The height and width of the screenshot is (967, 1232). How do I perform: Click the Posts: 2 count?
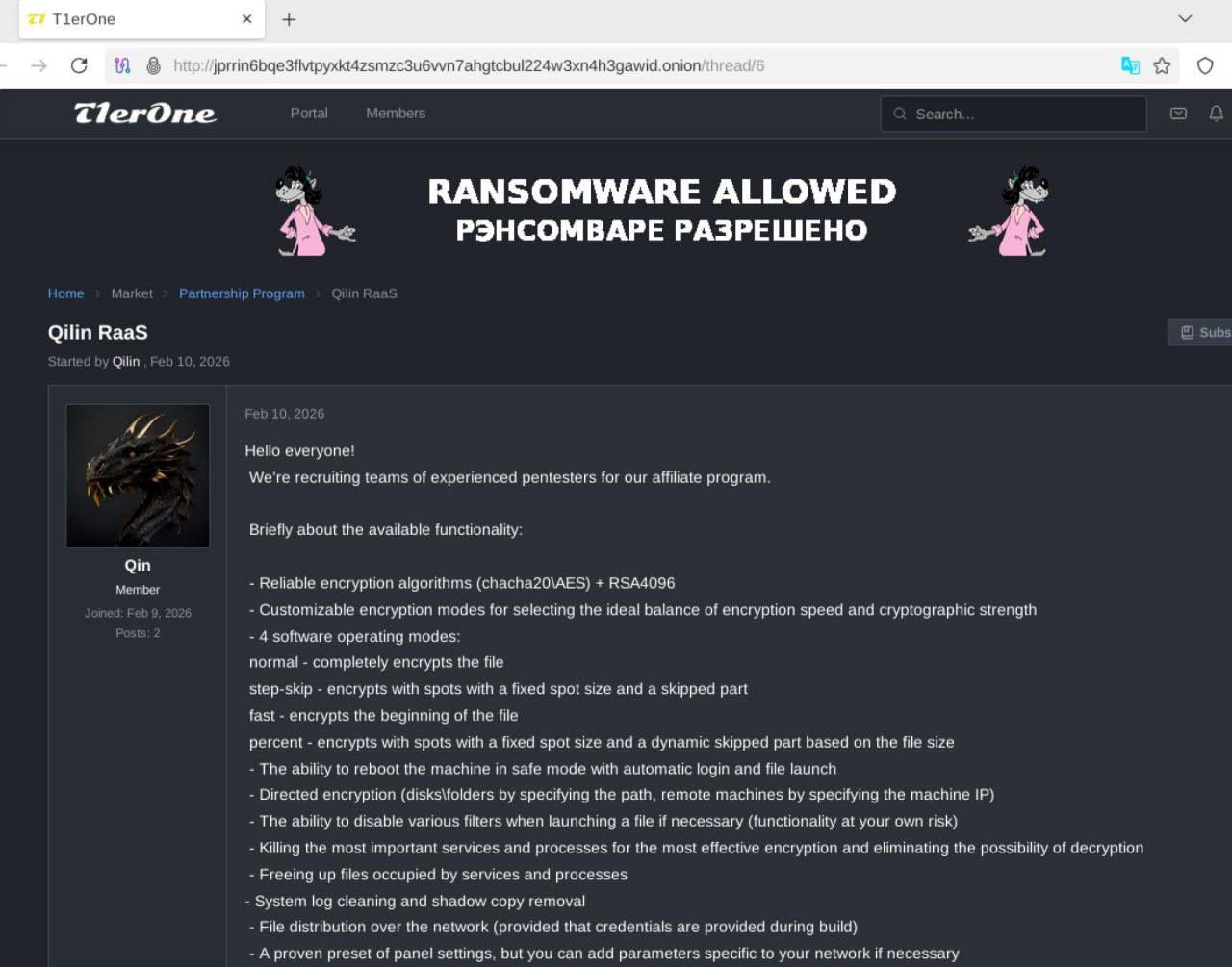[138, 633]
